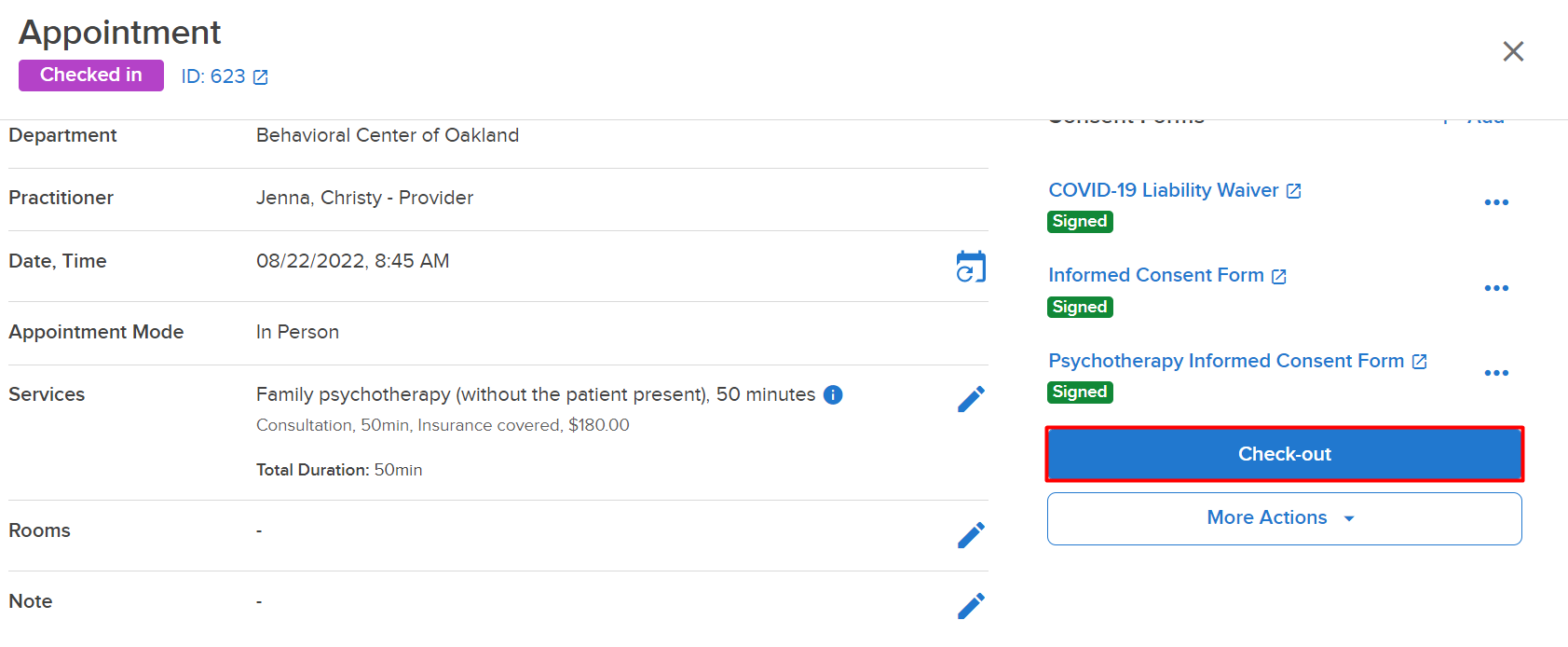1568x647 pixels.
Task: Expand the More Actions dropdown
Action: click(1285, 518)
